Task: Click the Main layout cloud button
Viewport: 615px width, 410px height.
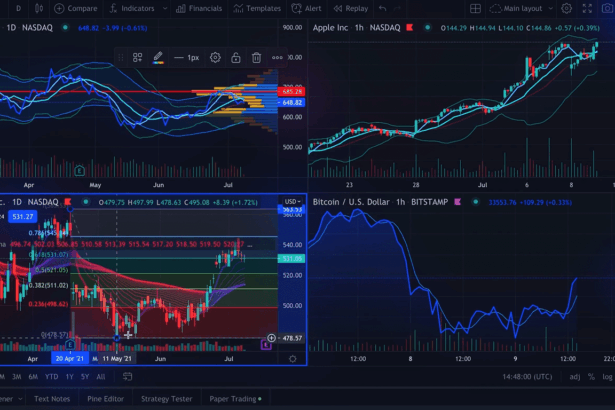Action: 516,8
